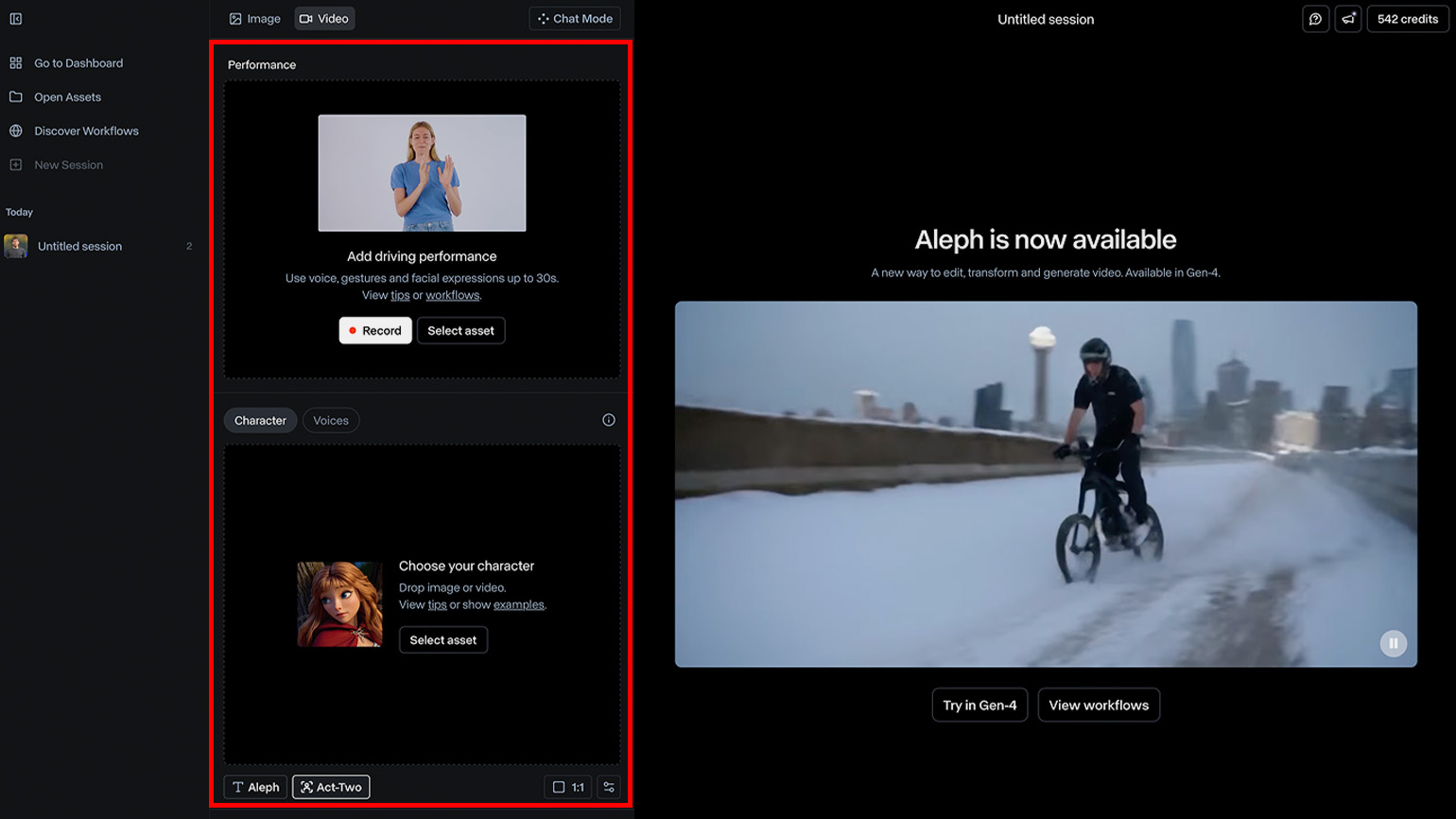The height and width of the screenshot is (819, 1456).
Task: Click the dashboard grid icon
Action: click(16, 63)
